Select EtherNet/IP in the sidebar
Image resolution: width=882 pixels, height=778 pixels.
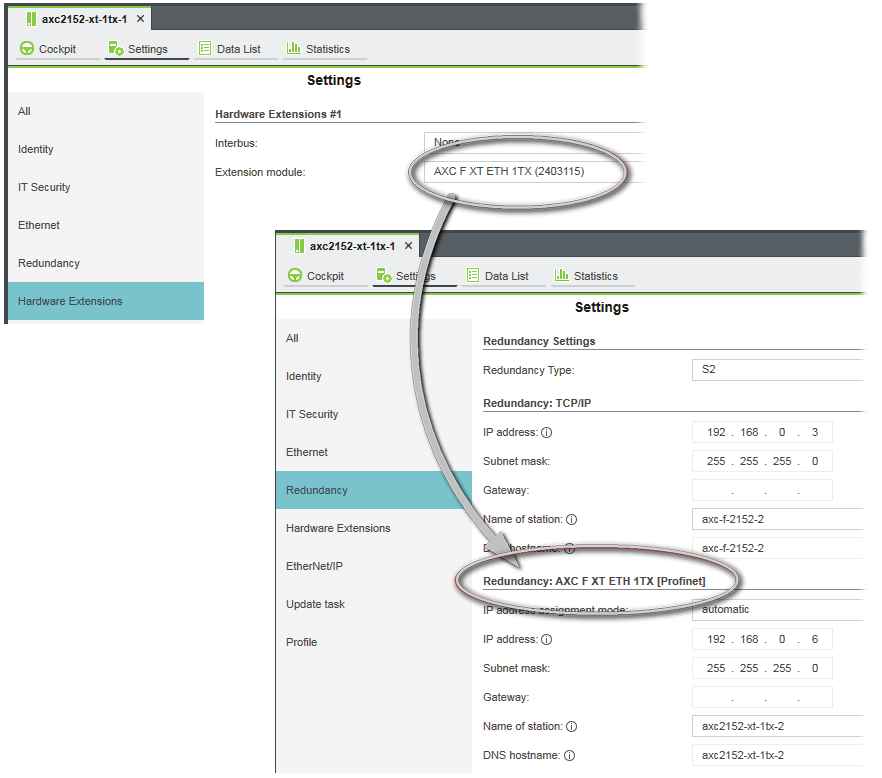374,566
